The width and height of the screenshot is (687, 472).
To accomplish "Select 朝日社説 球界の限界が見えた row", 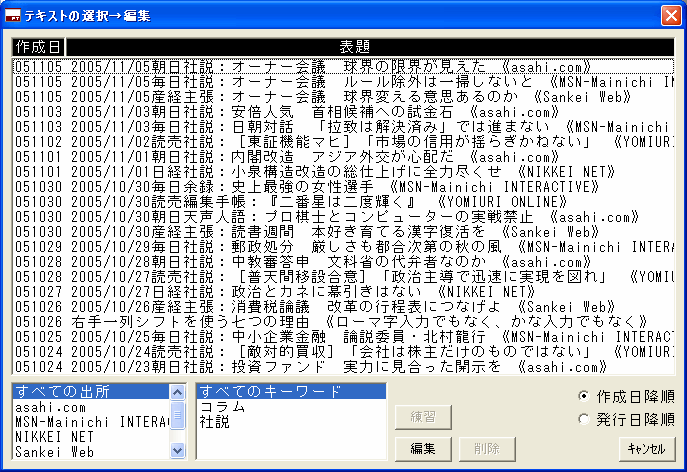I will pos(344,67).
